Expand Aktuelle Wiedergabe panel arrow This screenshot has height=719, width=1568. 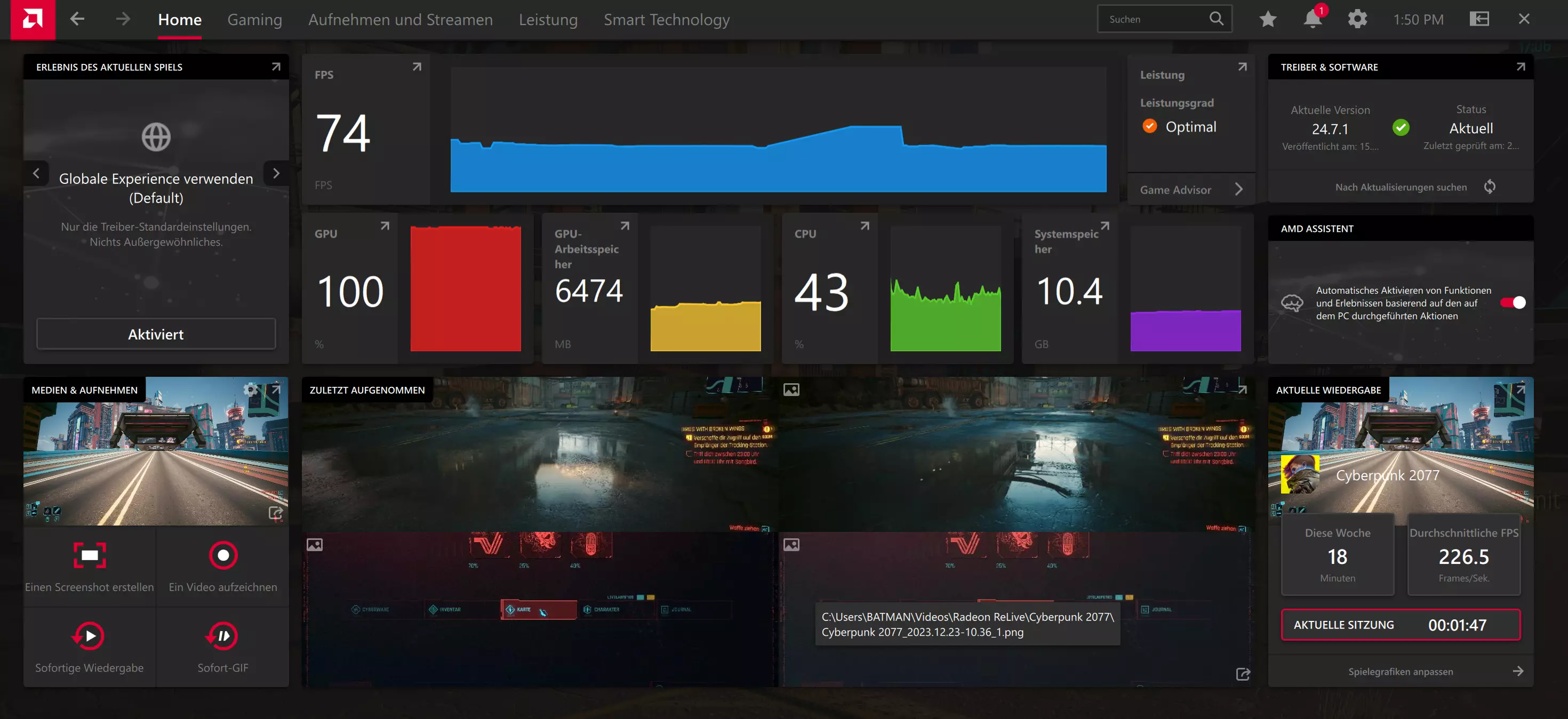pyautogui.click(x=1521, y=389)
